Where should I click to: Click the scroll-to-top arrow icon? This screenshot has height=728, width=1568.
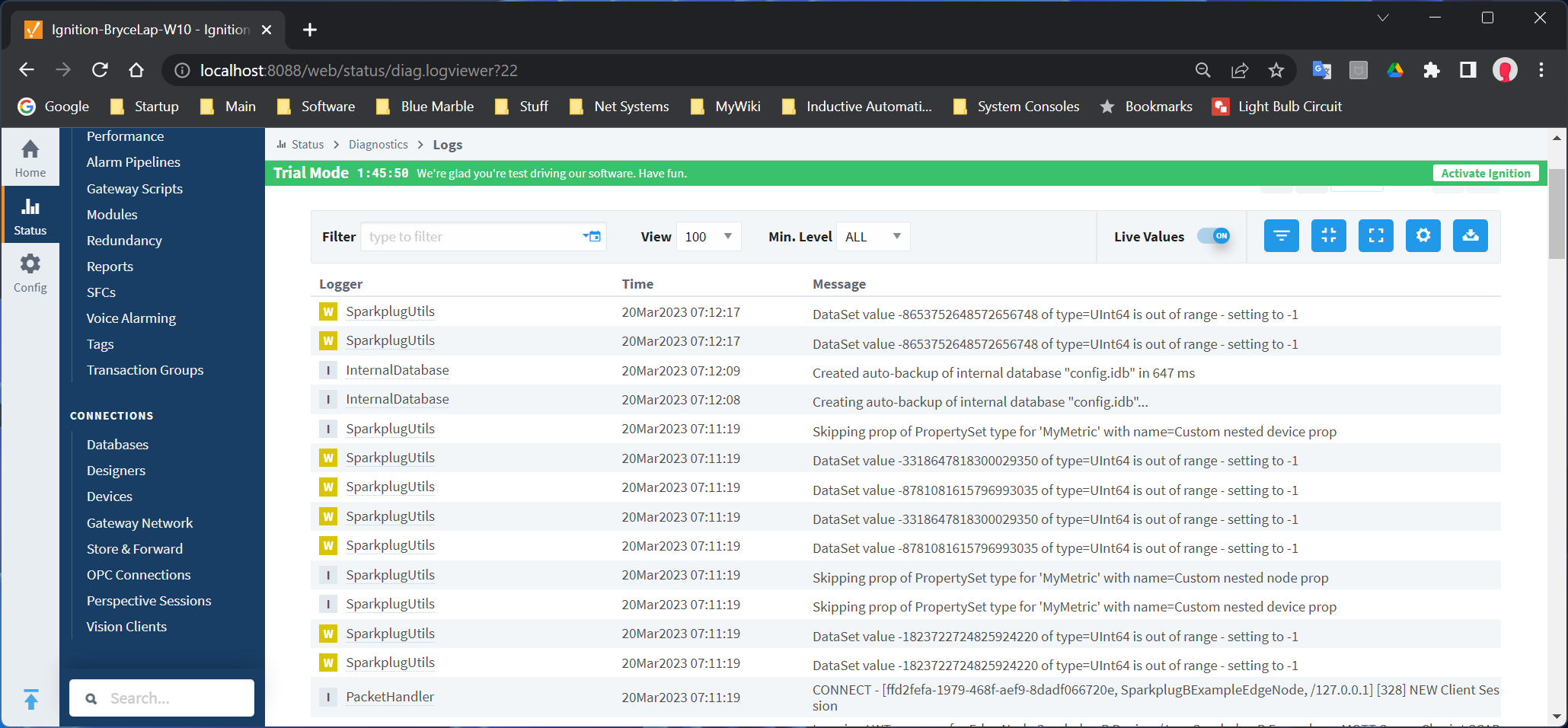30,698
